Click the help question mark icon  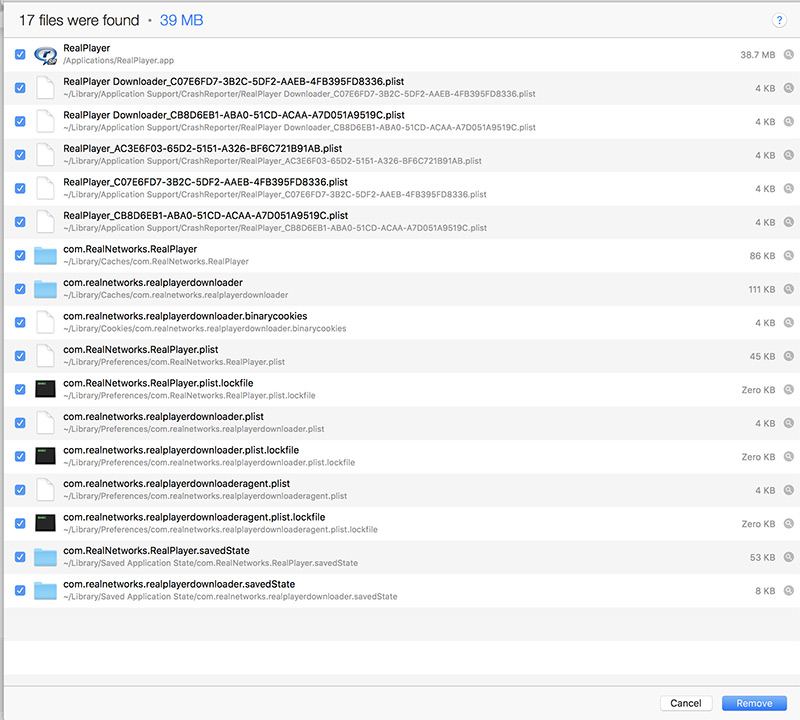(x=779, y=20)
